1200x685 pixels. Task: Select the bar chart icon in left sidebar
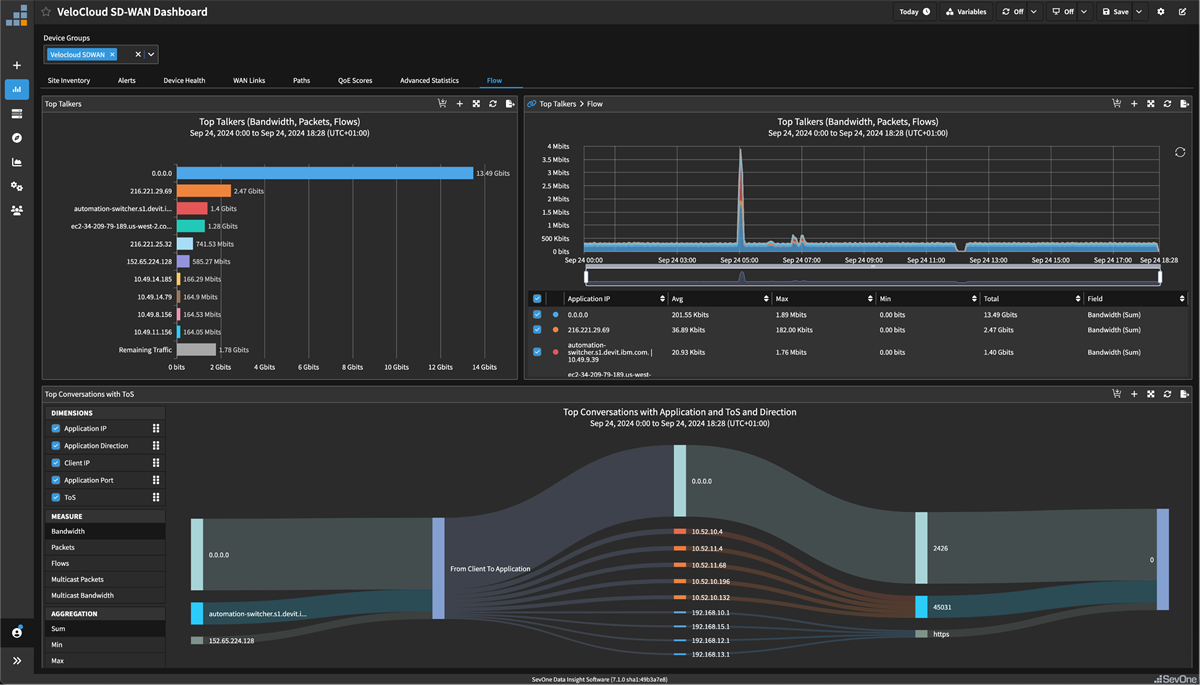[x=16, y=89]
